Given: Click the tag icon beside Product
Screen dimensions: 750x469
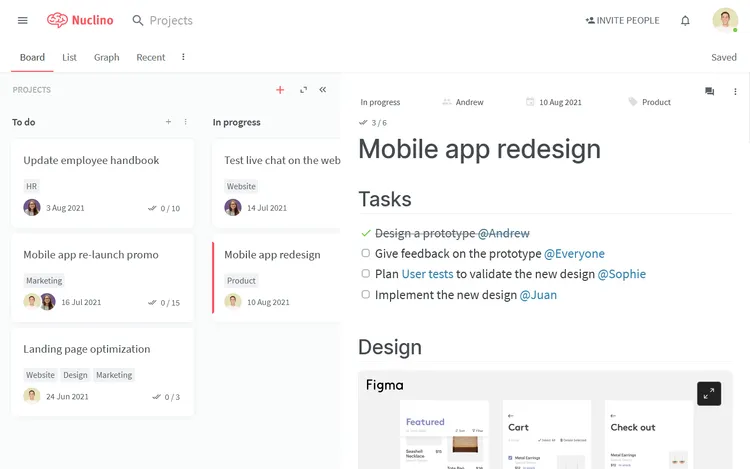Looking at the screenshot, I should click(632, 102).
